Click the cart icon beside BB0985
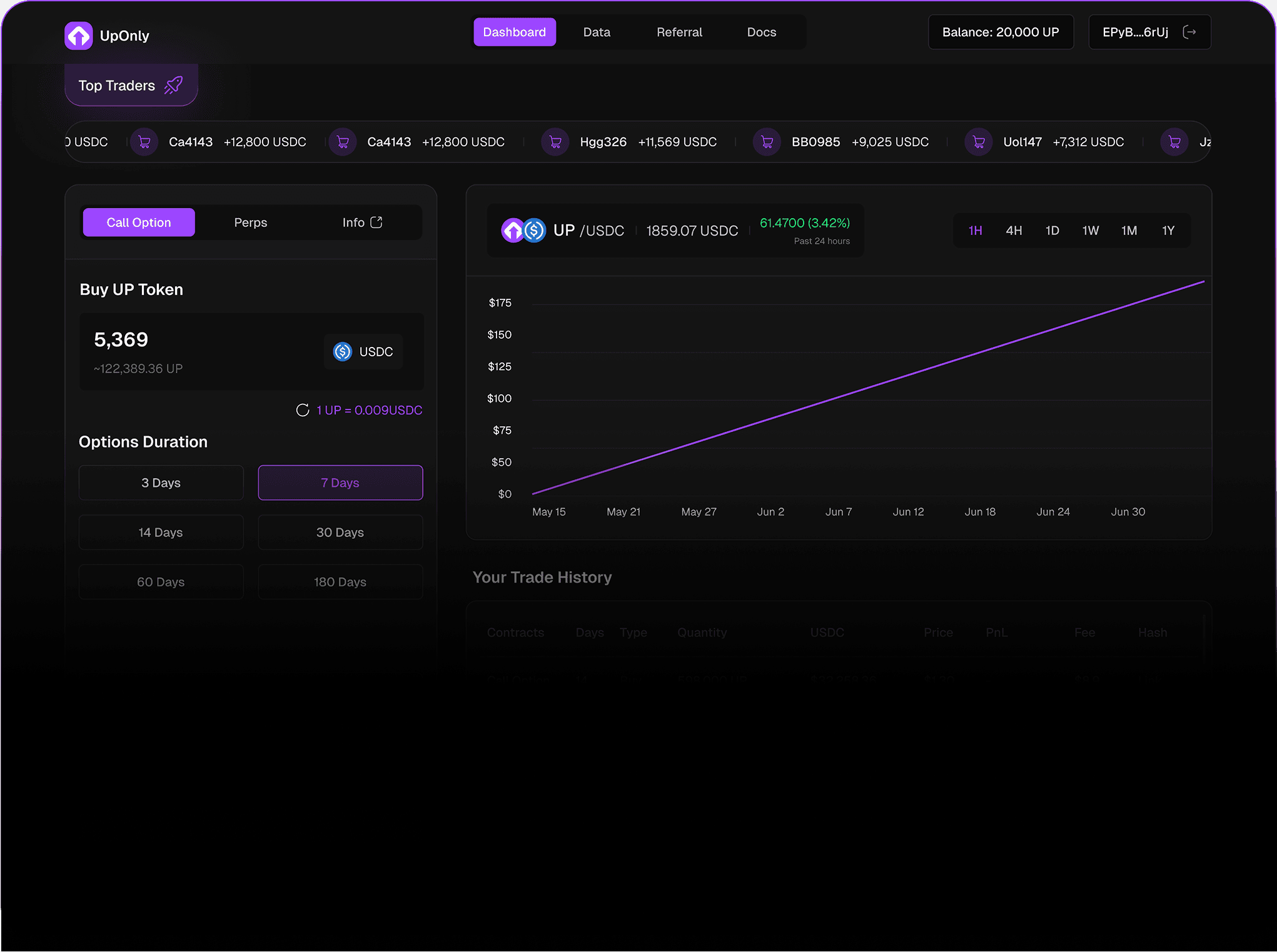 tap(767, 142)
